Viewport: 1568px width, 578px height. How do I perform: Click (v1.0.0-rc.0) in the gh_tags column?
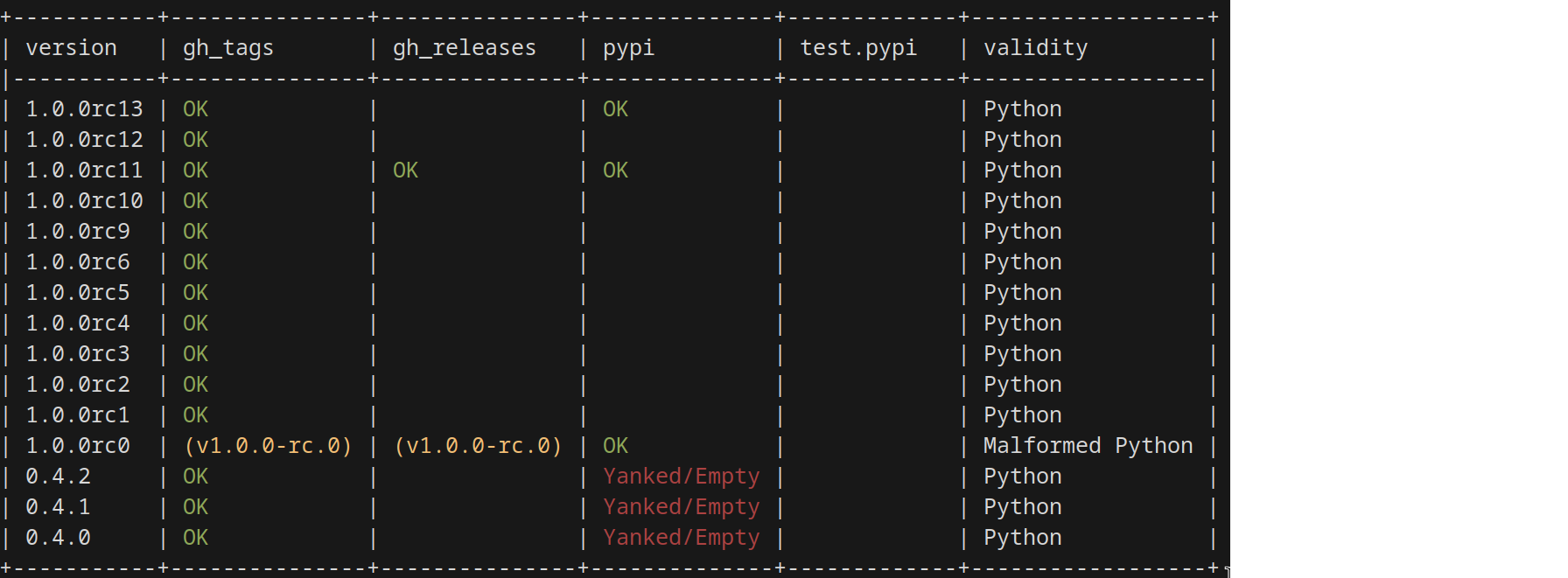268,446
